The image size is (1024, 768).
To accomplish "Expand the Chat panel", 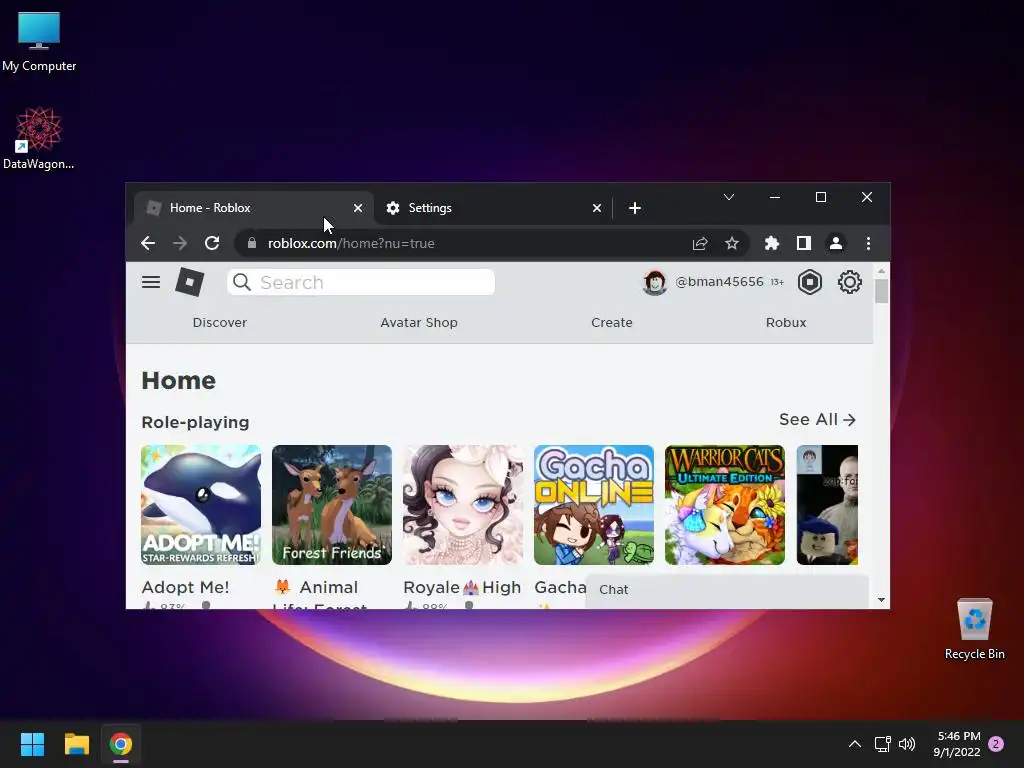I will coord(727,590).
